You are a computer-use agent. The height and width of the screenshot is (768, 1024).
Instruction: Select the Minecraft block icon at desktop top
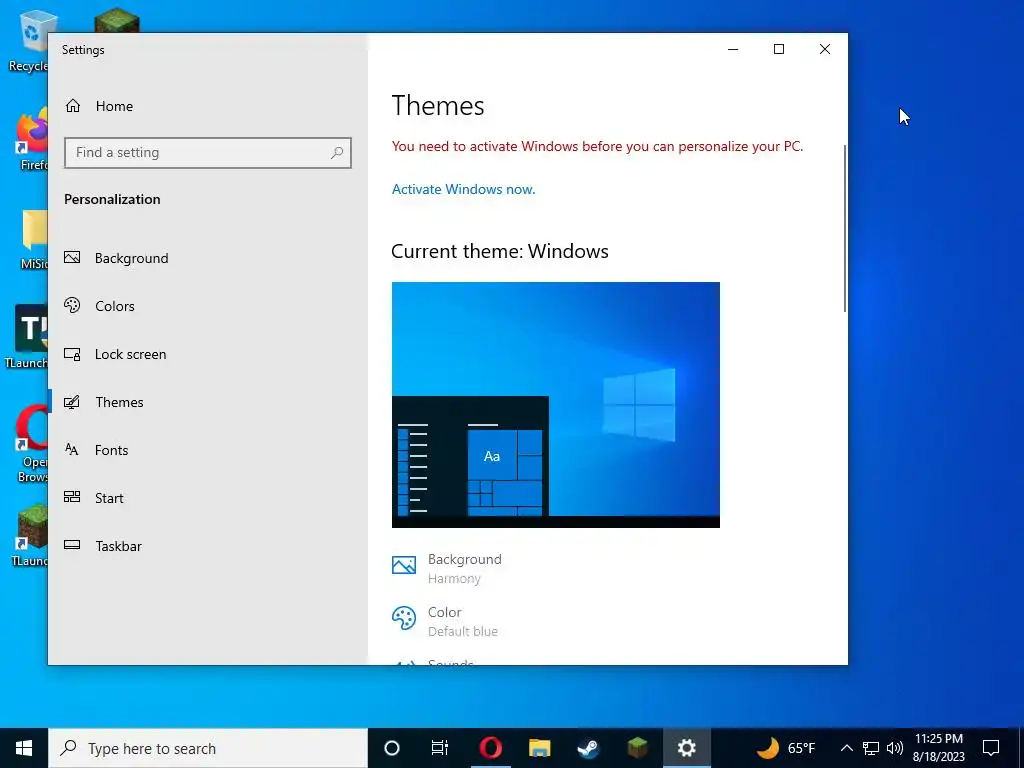117,20
